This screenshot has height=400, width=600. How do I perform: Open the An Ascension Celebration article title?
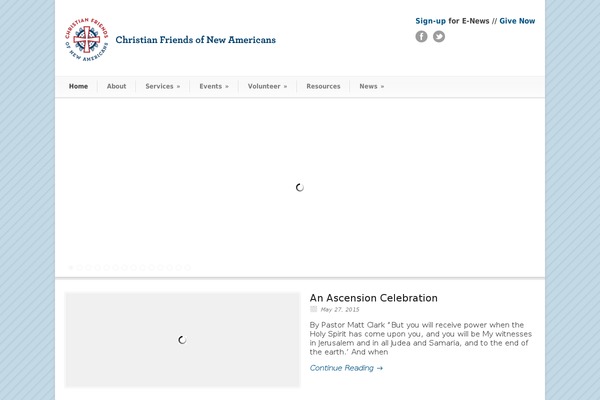coord(373,298)
